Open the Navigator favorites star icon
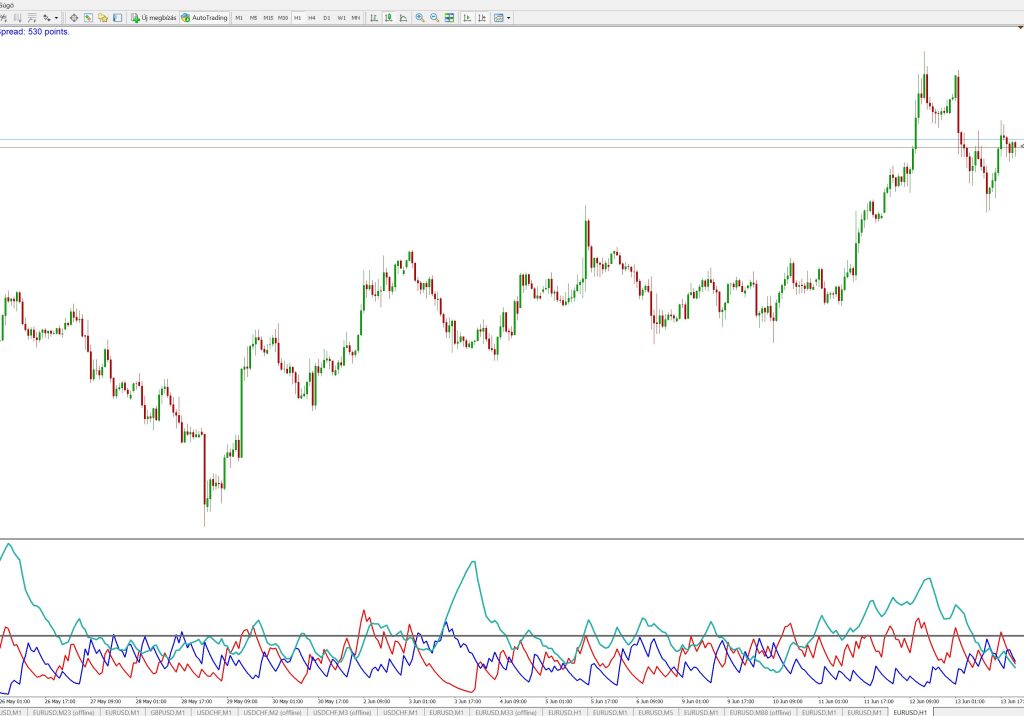 click(103, 18)
